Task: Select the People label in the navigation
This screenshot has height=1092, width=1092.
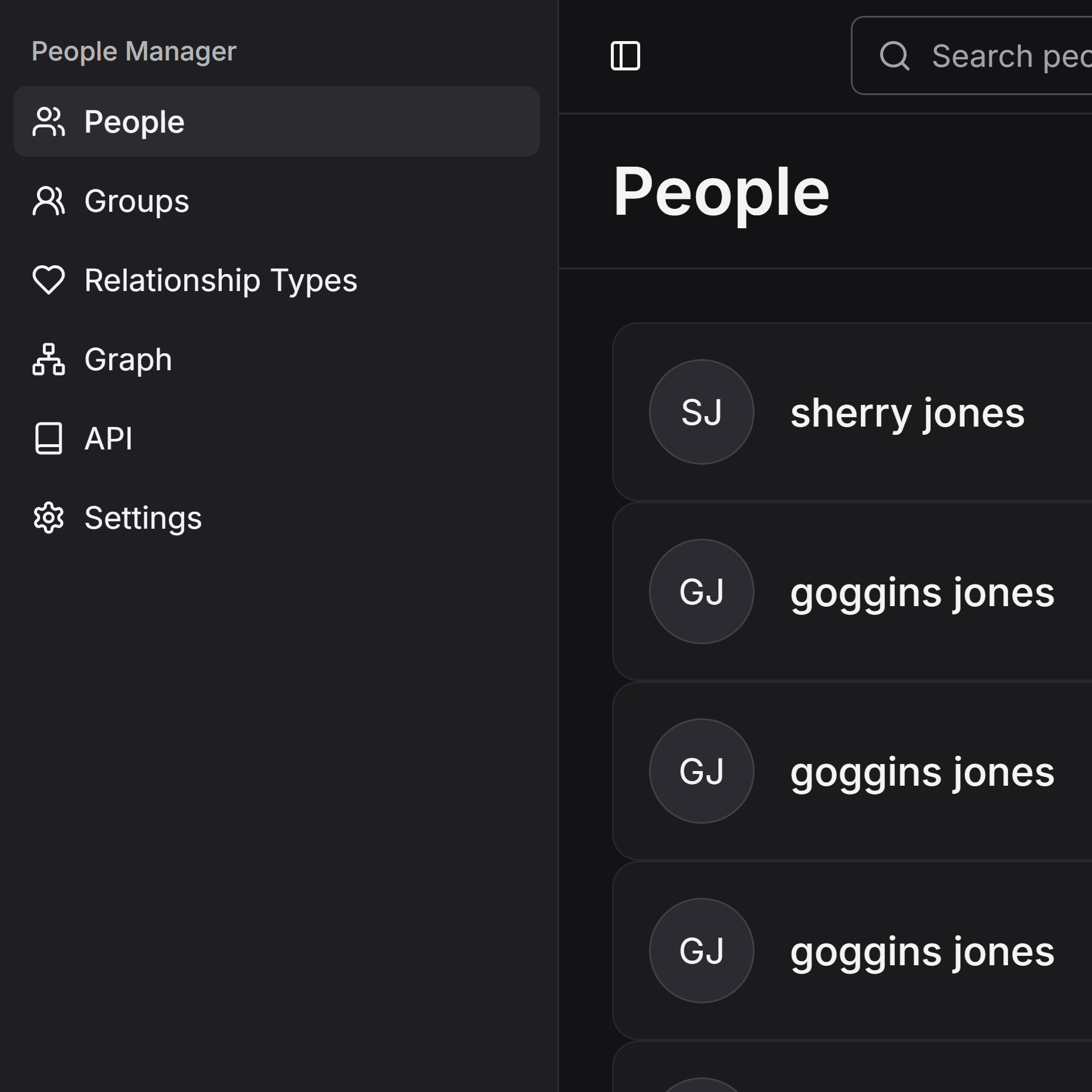Action: click(134, 122)
